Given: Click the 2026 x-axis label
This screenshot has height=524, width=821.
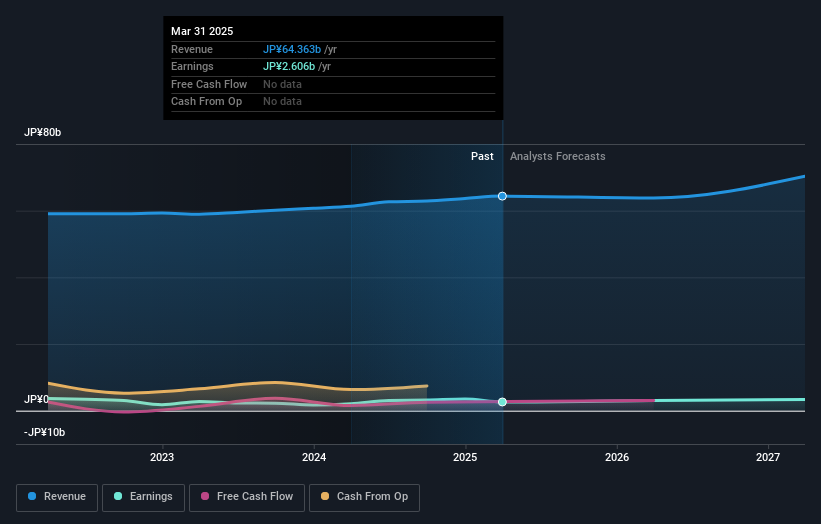Looking at the screenshot, I should tap(617, 458).
